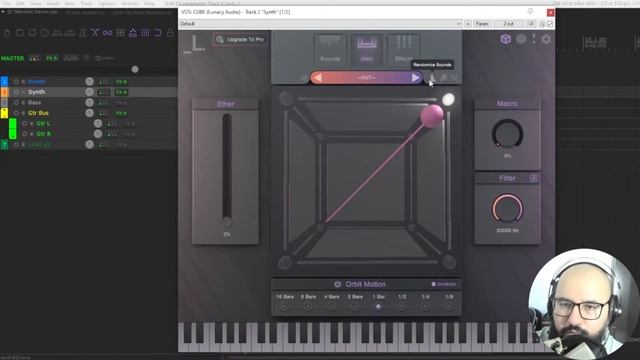Click the UI button in plugin header
Image resolution: width=640 pixels, height=360 pixels.
click(531, 24)
